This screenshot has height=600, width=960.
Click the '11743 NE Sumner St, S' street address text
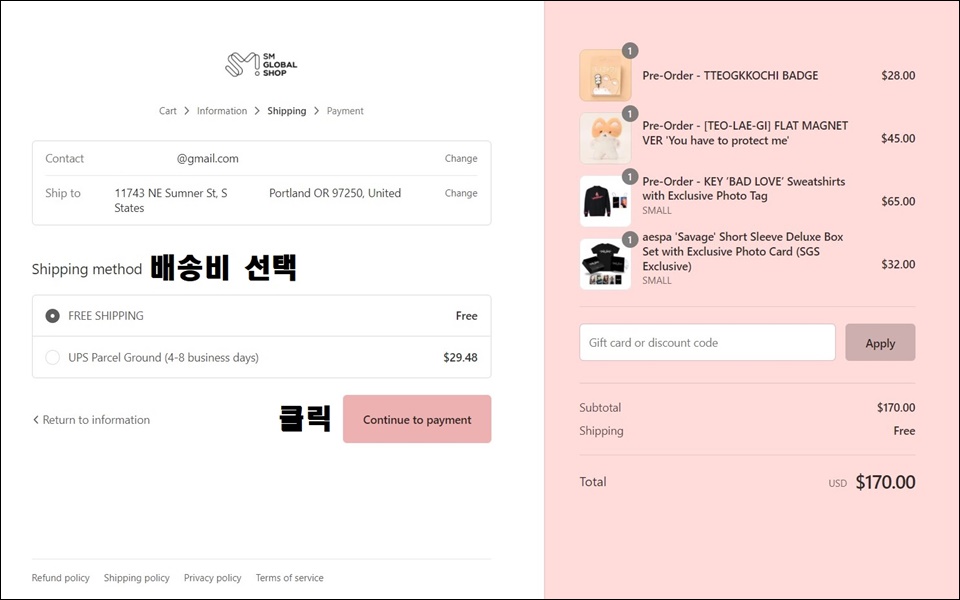171,193
